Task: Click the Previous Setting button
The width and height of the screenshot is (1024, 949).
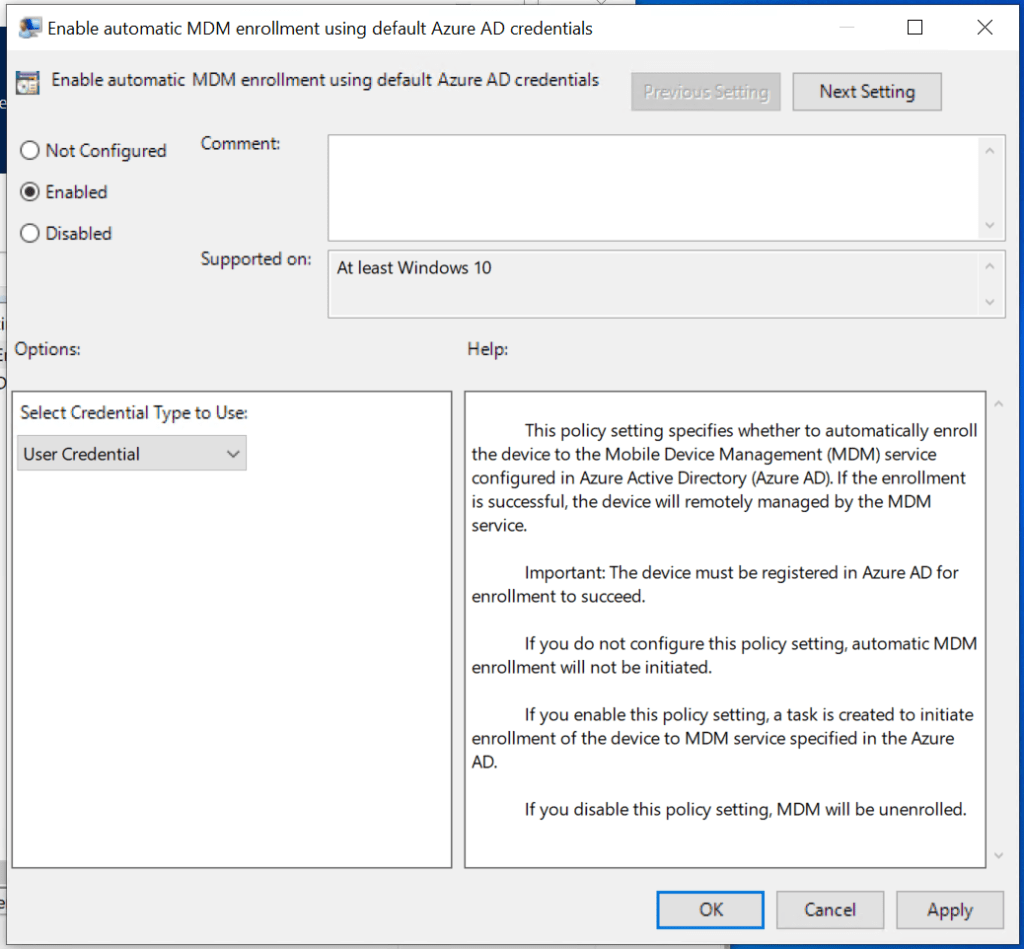Action: pyautogui.click(x=705, y=92)
